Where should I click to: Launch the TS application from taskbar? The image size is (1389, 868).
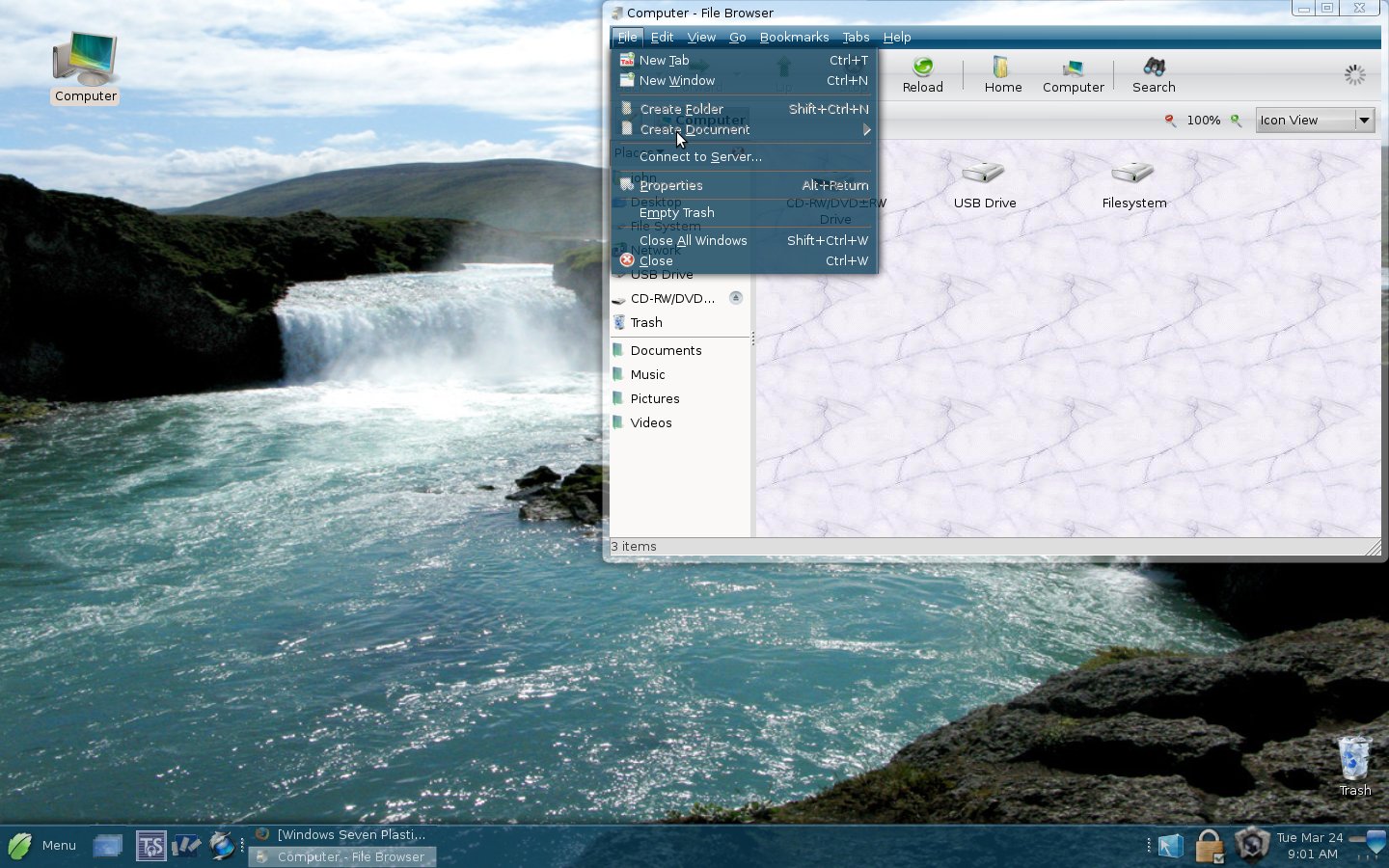(150, 846)
